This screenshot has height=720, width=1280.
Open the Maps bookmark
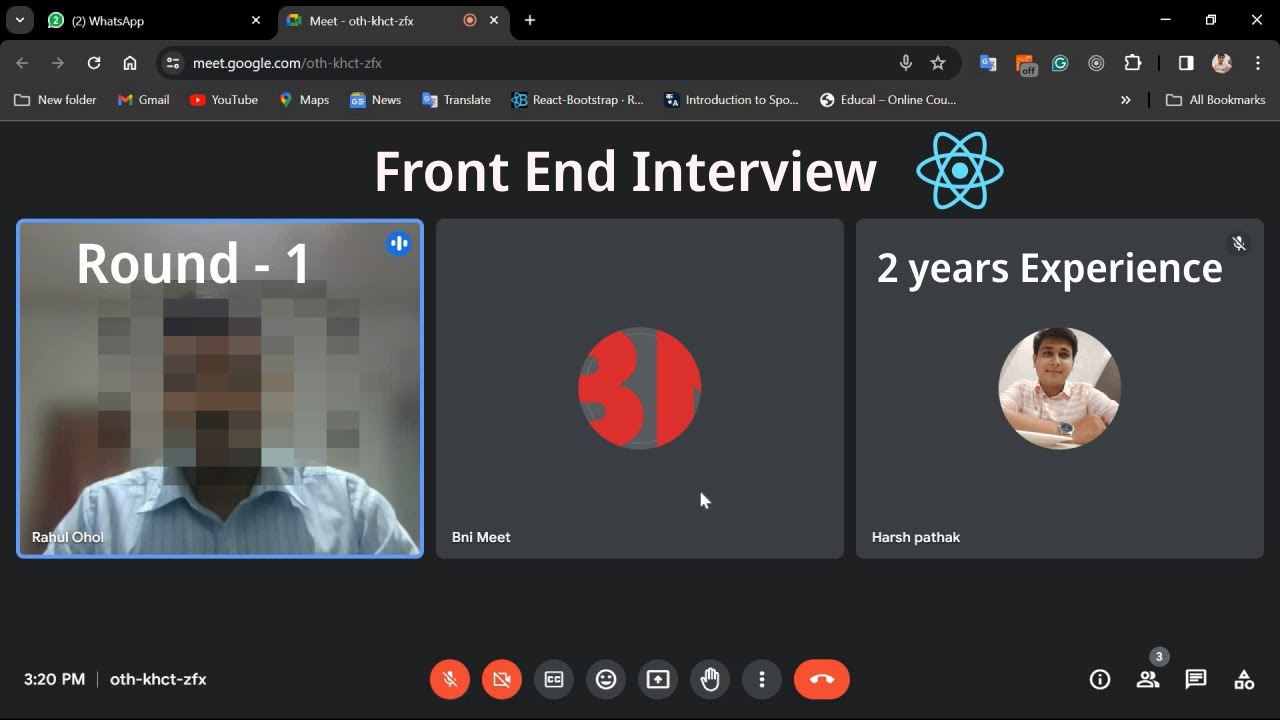pyautogui.click(x=304, y=100)
